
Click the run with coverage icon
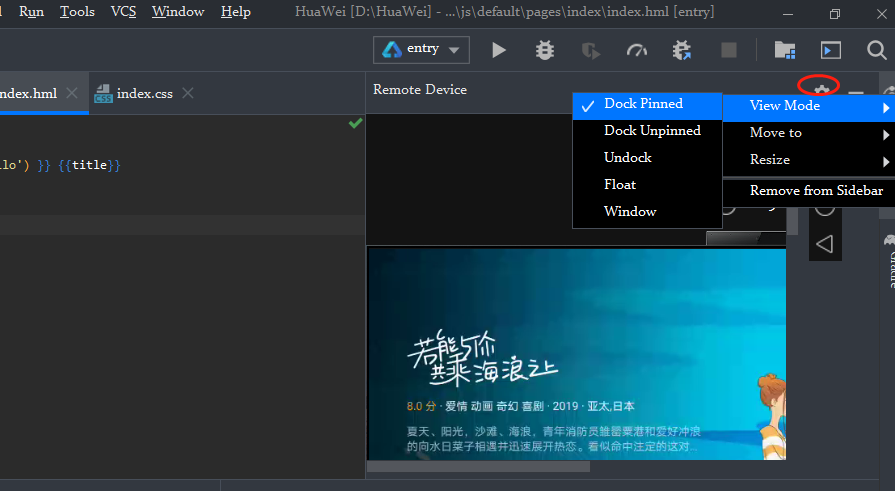[x=590, y=51]
